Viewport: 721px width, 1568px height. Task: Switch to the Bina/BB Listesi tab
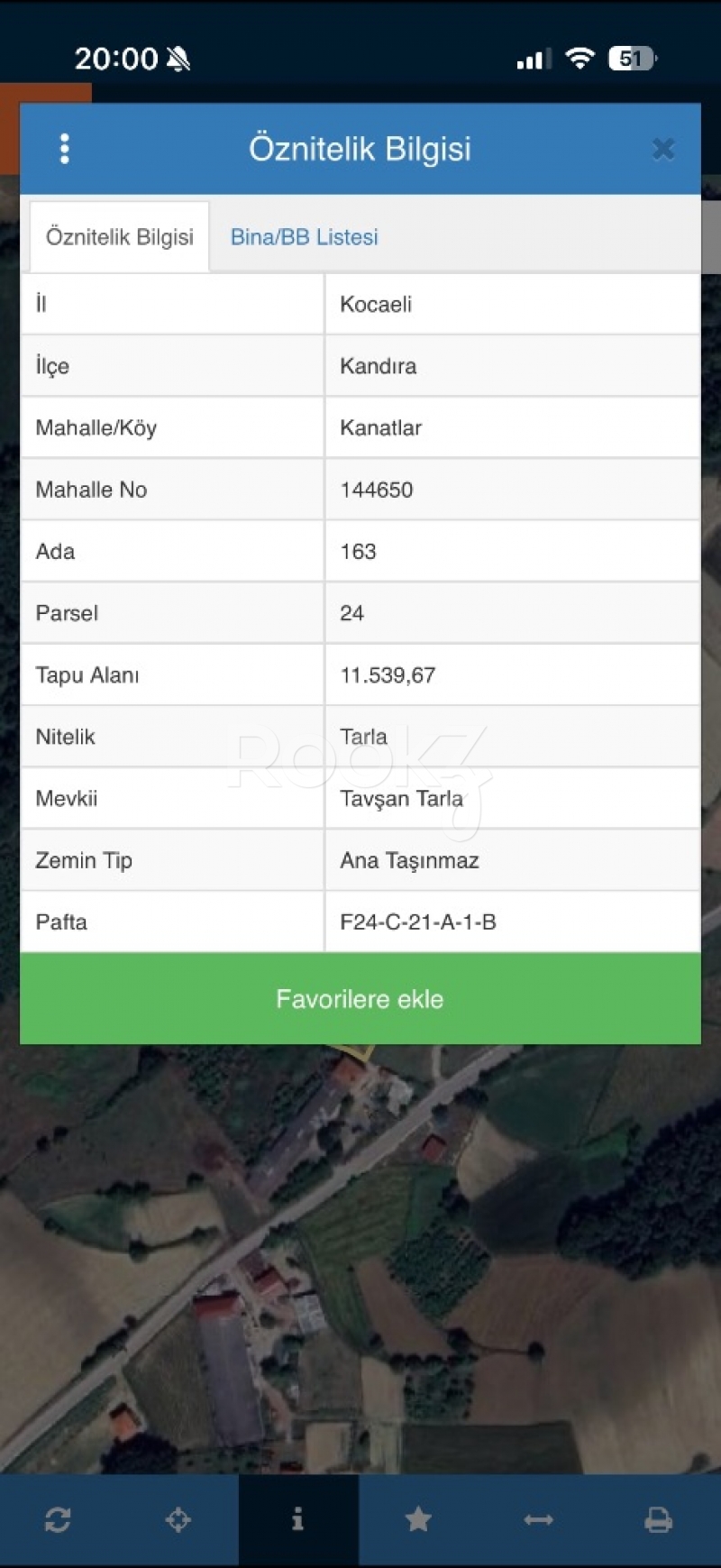304,237
